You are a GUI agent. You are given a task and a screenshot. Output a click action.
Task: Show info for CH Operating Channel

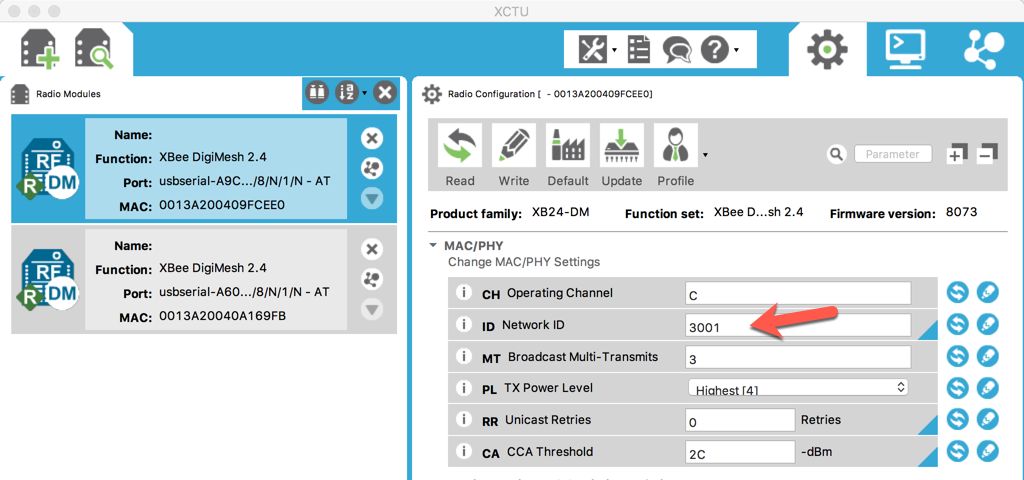coord(464,293)
